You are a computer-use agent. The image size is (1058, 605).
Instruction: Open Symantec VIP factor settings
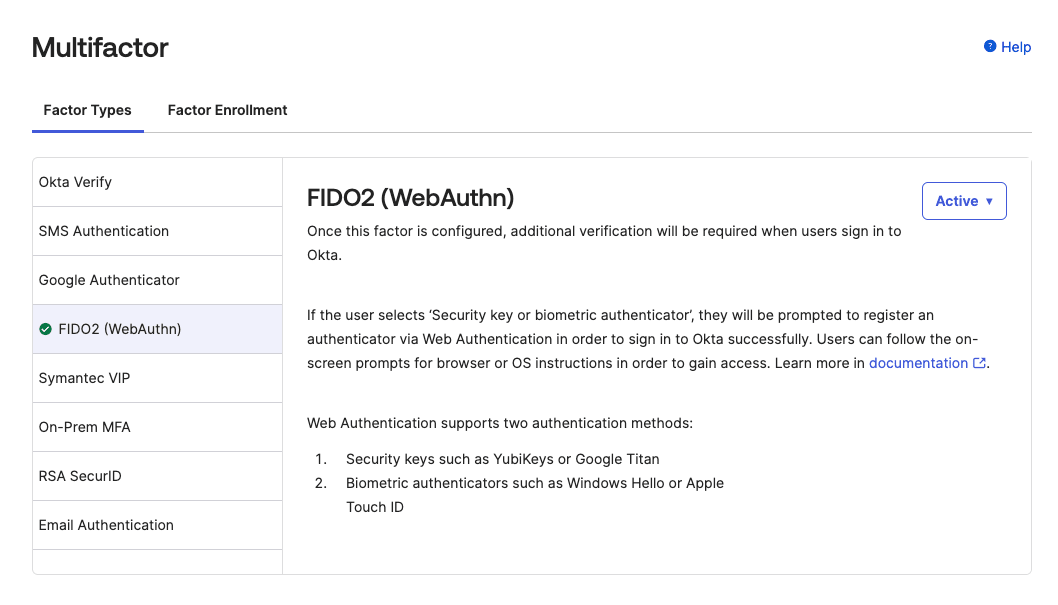point(157,378)
